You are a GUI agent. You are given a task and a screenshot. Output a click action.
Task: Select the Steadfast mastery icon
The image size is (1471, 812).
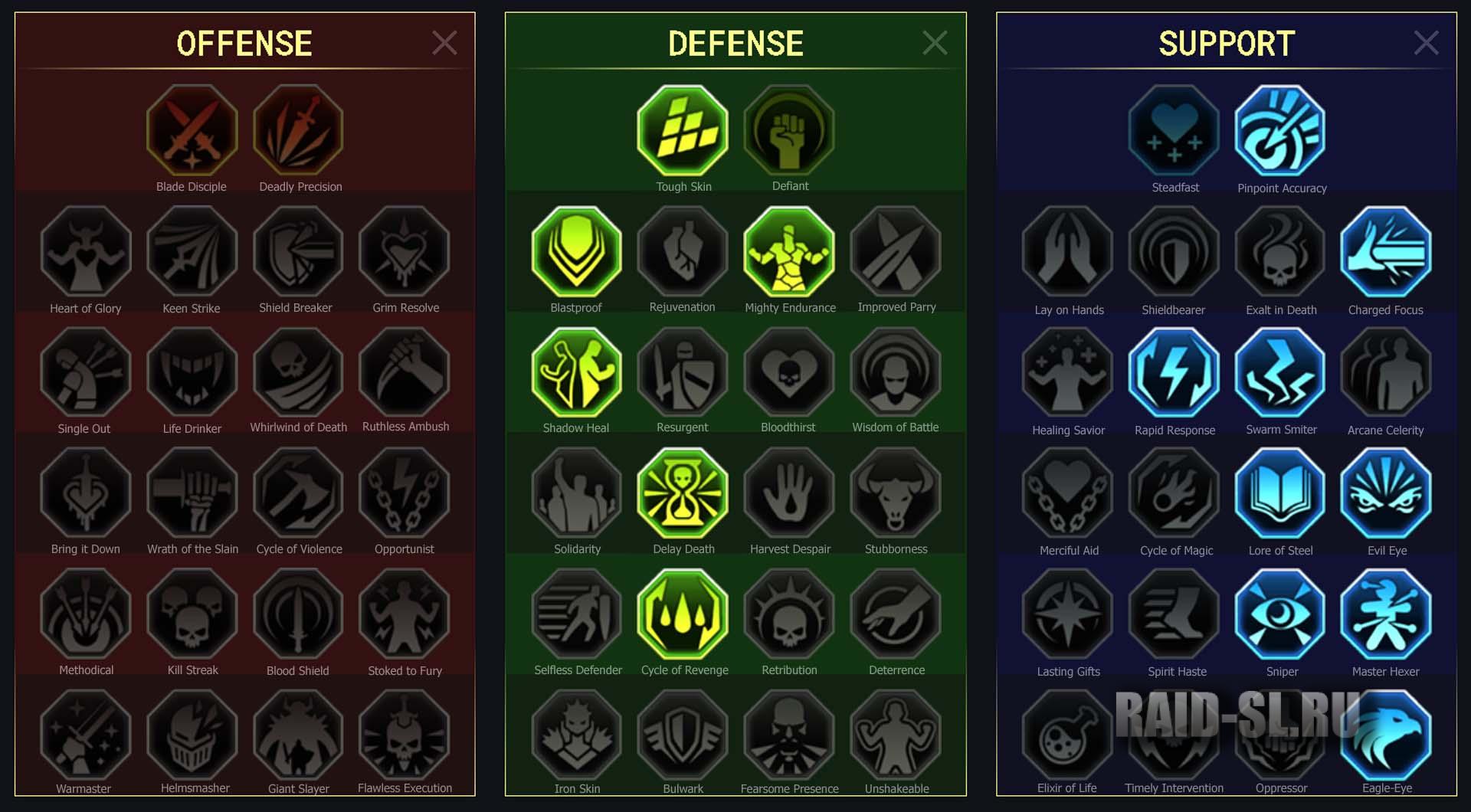click(1174, 131)
